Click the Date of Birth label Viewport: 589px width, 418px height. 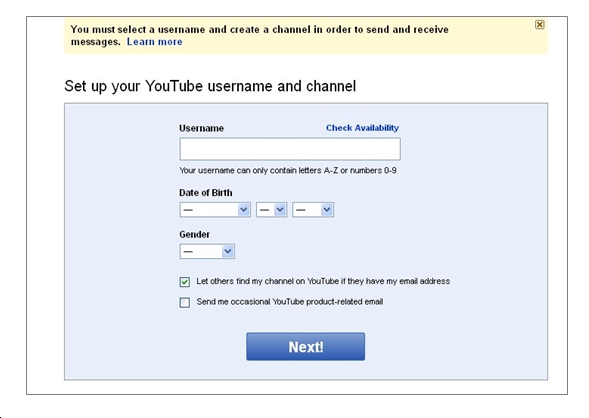(205, 193)
